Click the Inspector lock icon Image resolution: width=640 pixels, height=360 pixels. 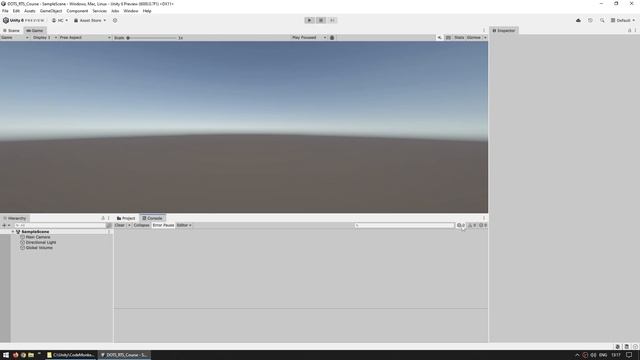point(629,31)
